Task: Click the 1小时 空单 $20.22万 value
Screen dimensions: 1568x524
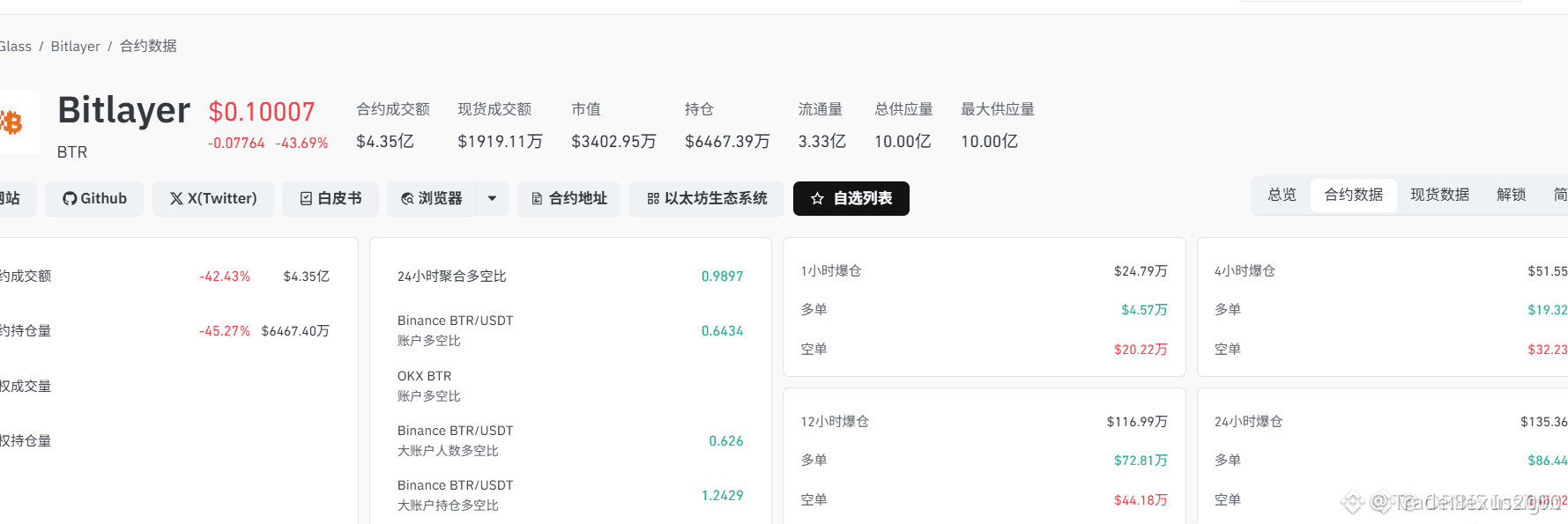Action: 1141,350
